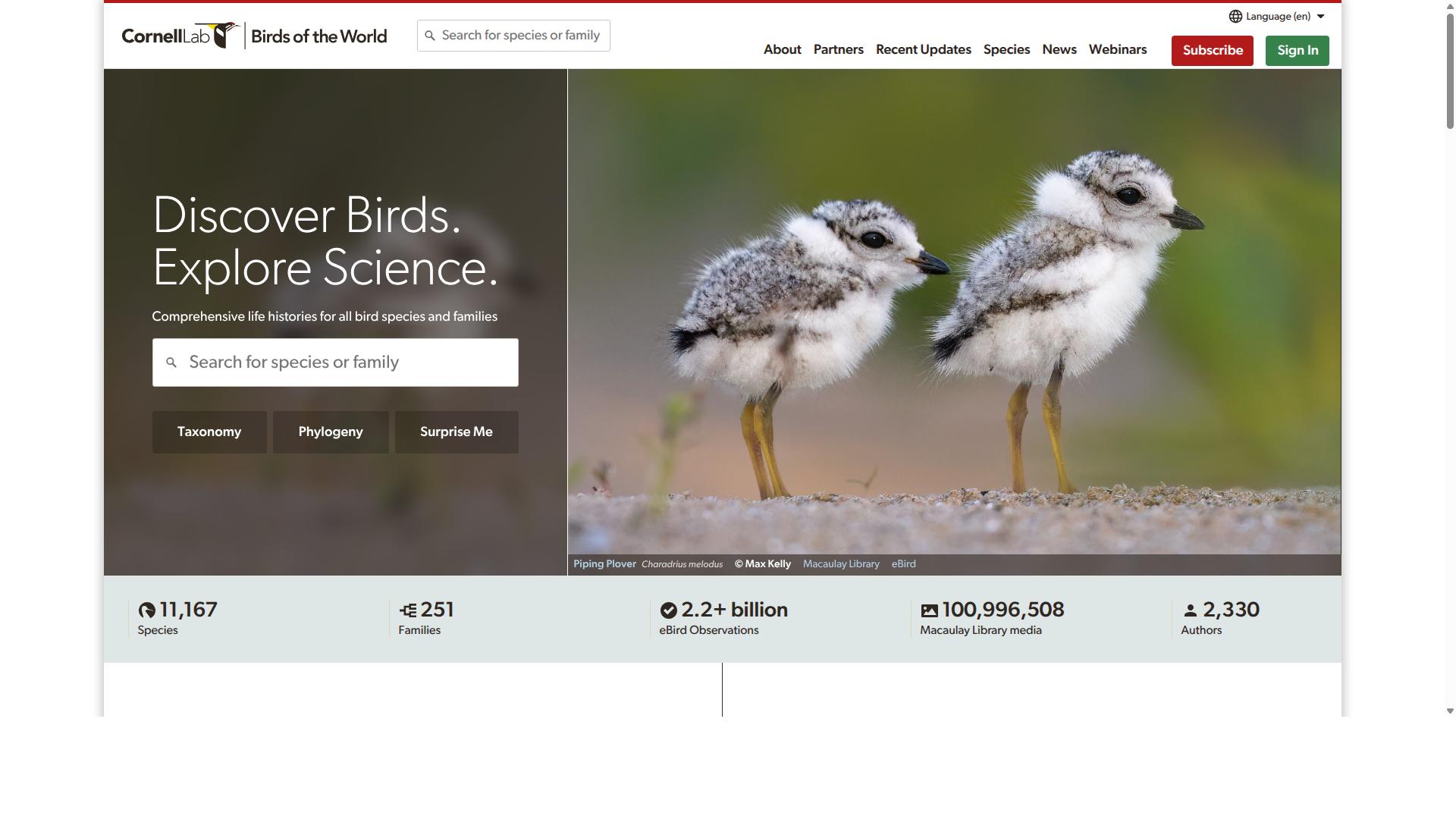Click the Birds of the World title
Image resolution: width=1456 pixels, height=819 pixels.
point(318,36)
